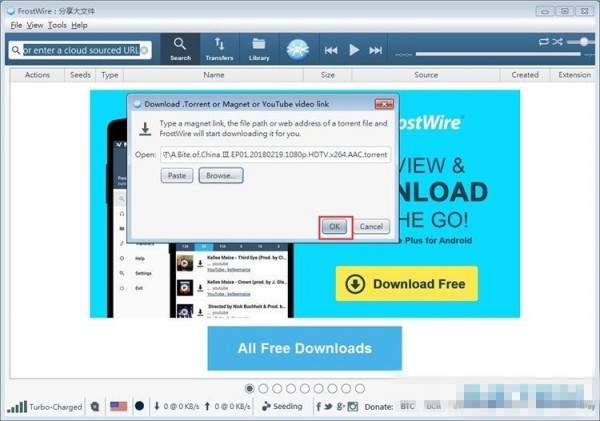The height and width of the screenshot is (421, 600).
Task: Click the Paste button in dialog
Action: click(x=176, y=175)
